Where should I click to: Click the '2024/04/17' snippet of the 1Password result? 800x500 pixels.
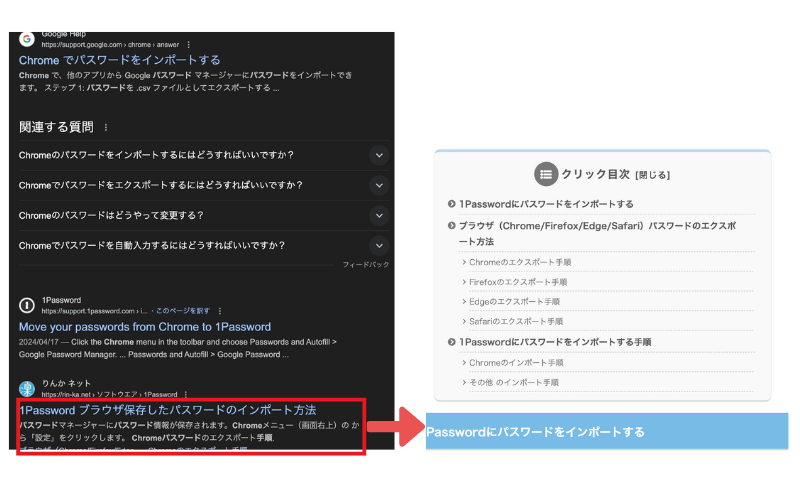click(x=39, y=342)
